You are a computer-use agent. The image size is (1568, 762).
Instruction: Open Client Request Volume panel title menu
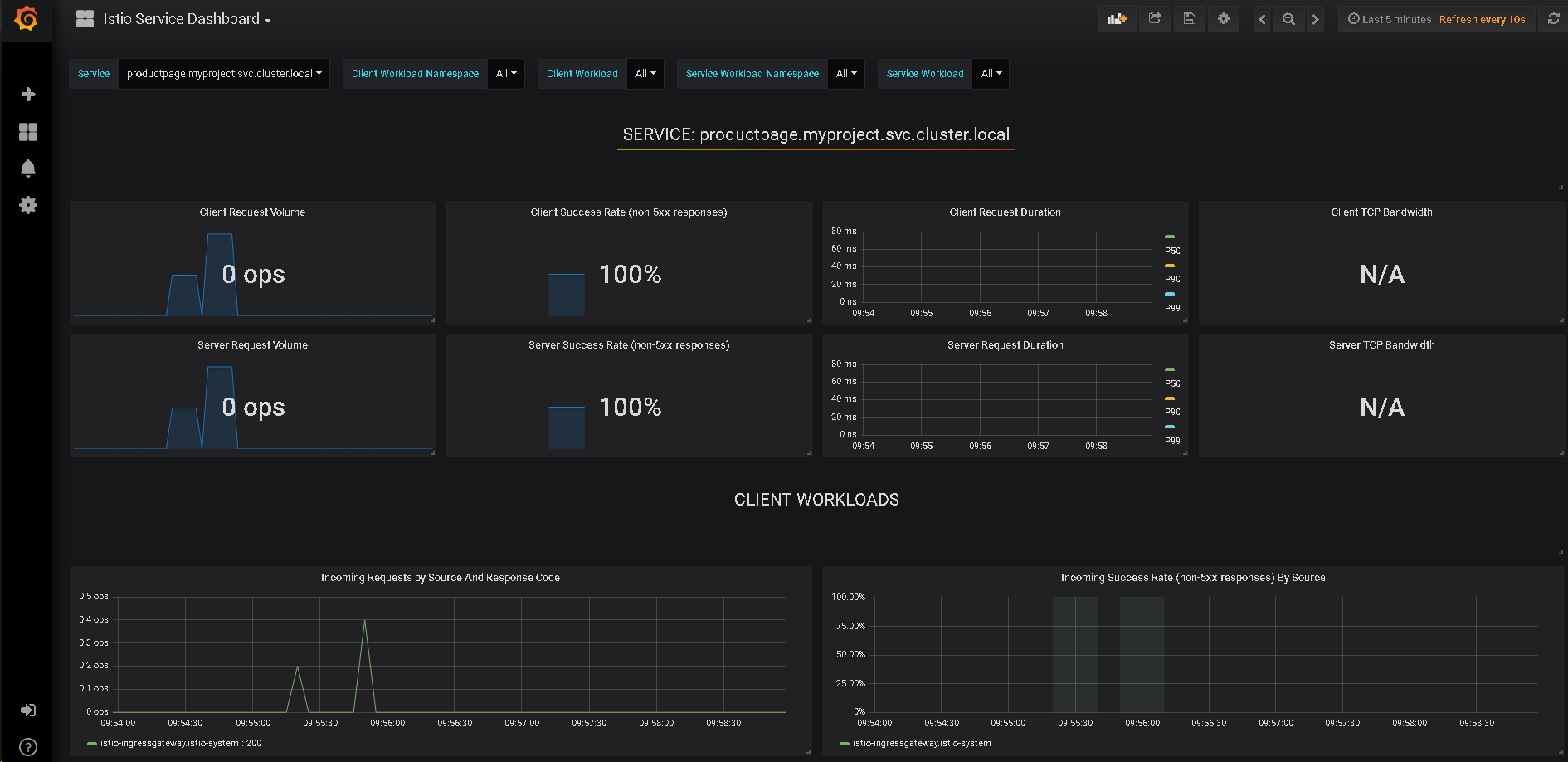click(252, 212)
